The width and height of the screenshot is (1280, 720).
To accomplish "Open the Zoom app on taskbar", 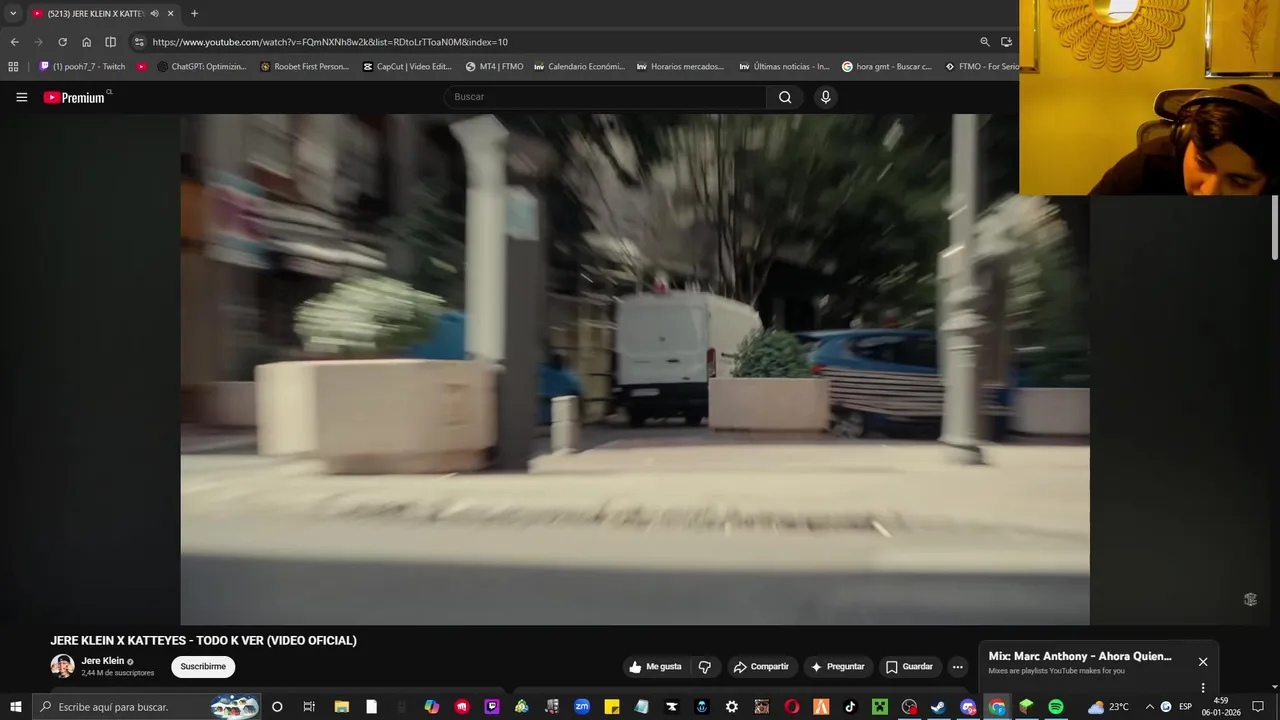I will pos(582,707).
